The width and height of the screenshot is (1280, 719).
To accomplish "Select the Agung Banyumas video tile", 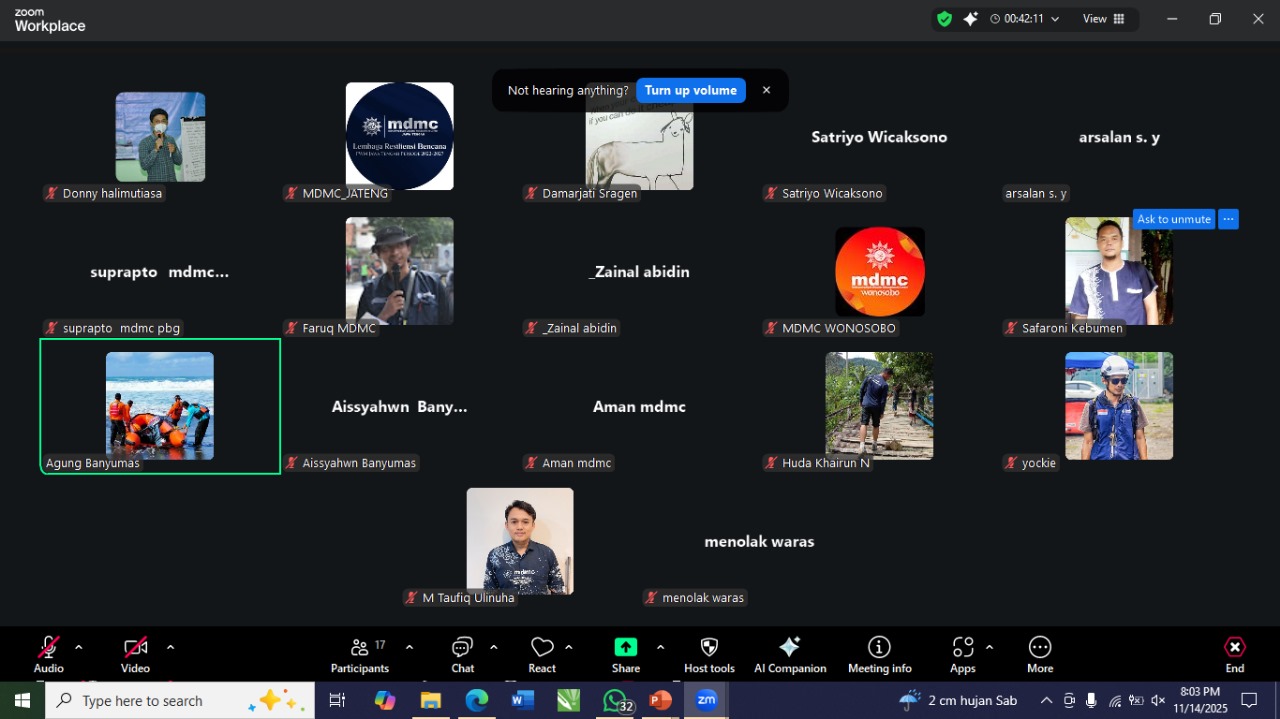I will (x=160, y=406).
